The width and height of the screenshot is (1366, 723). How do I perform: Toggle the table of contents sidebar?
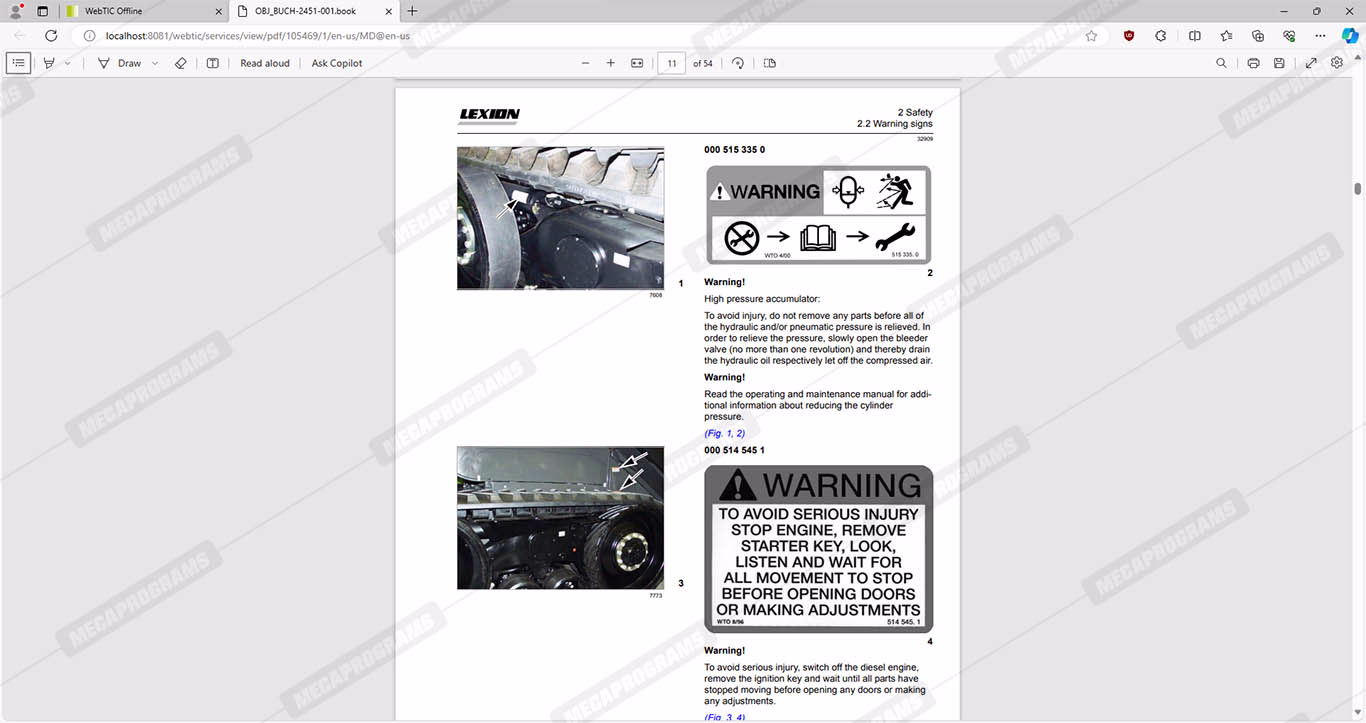[18, 63]
